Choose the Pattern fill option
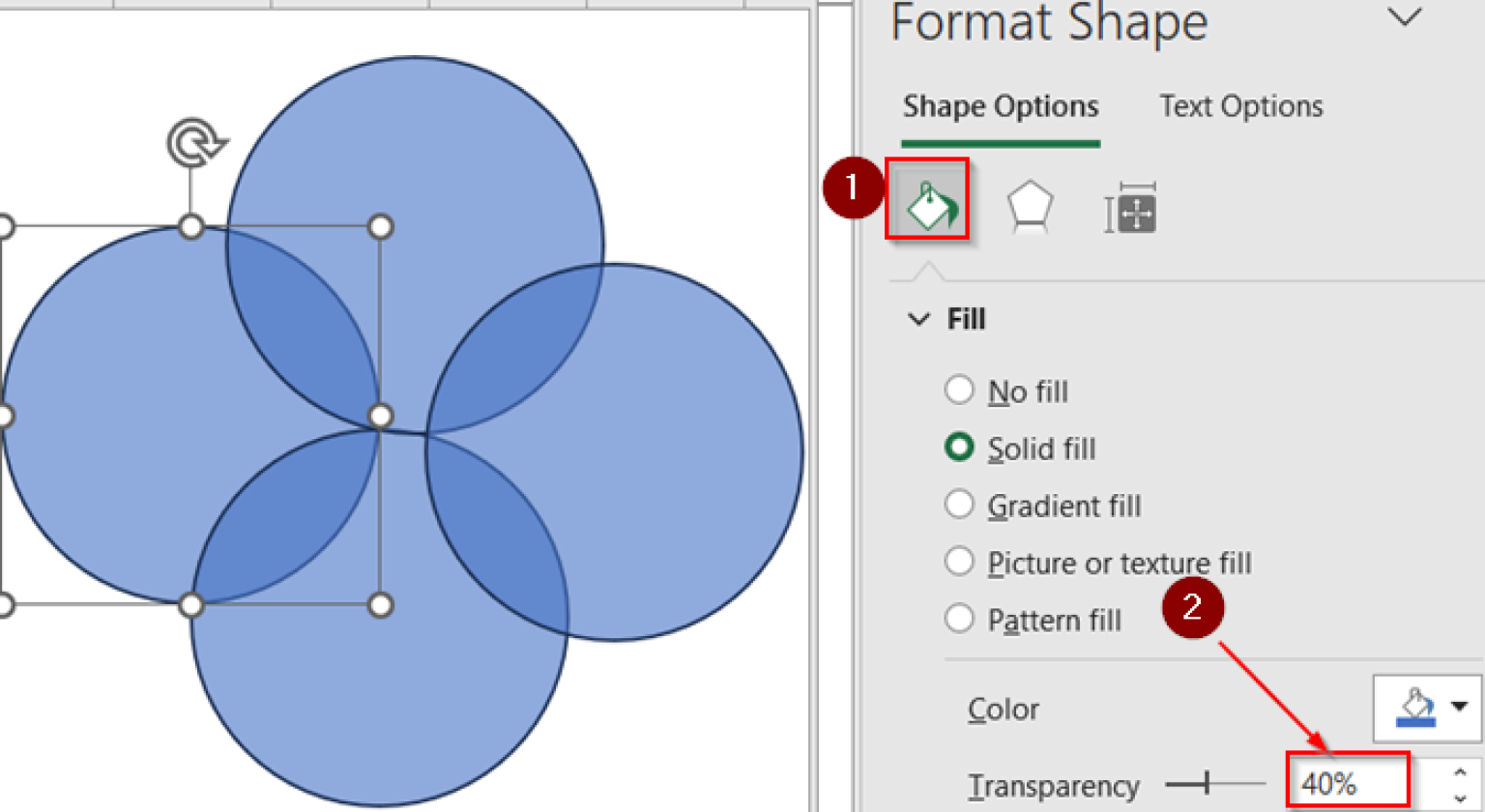Image resolution: width=1485 pixels, height=812 pixels. click(1034, 619)
